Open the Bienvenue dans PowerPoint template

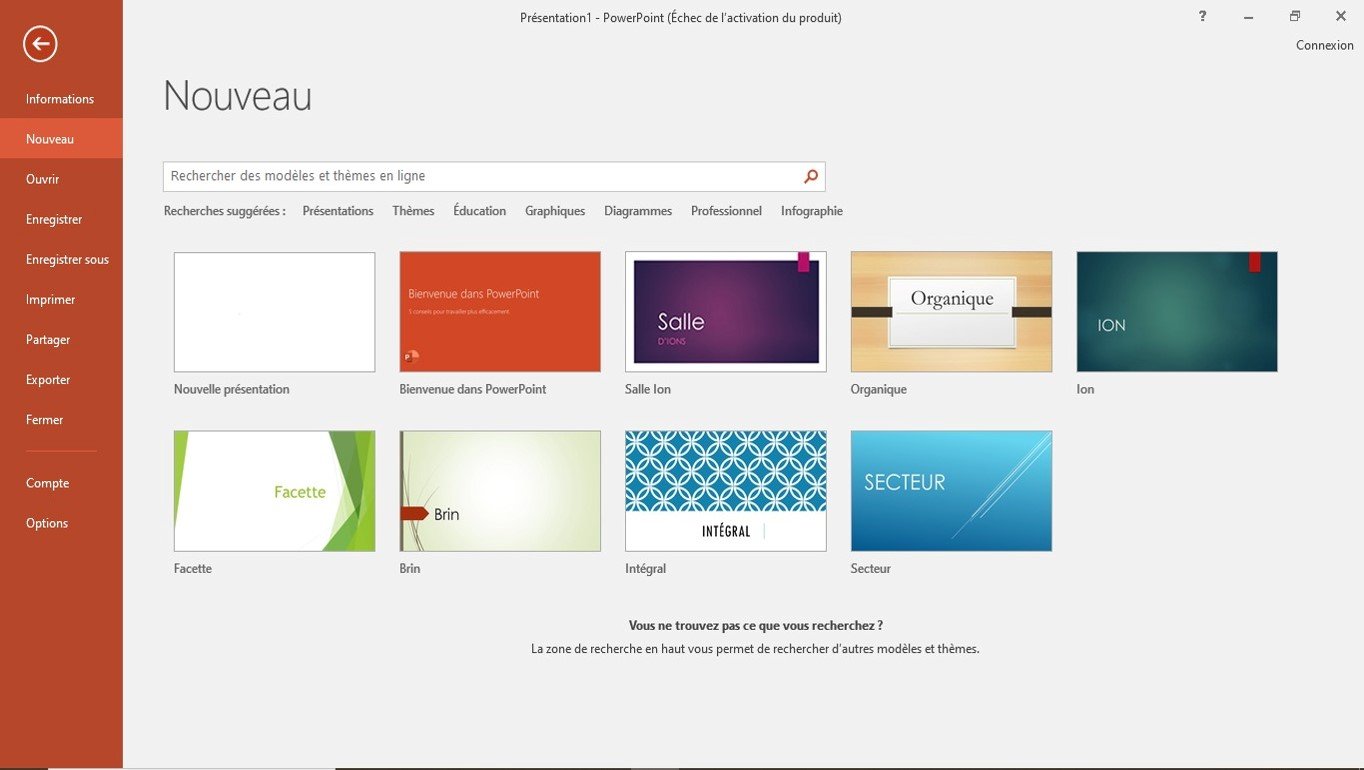[500, 312]
